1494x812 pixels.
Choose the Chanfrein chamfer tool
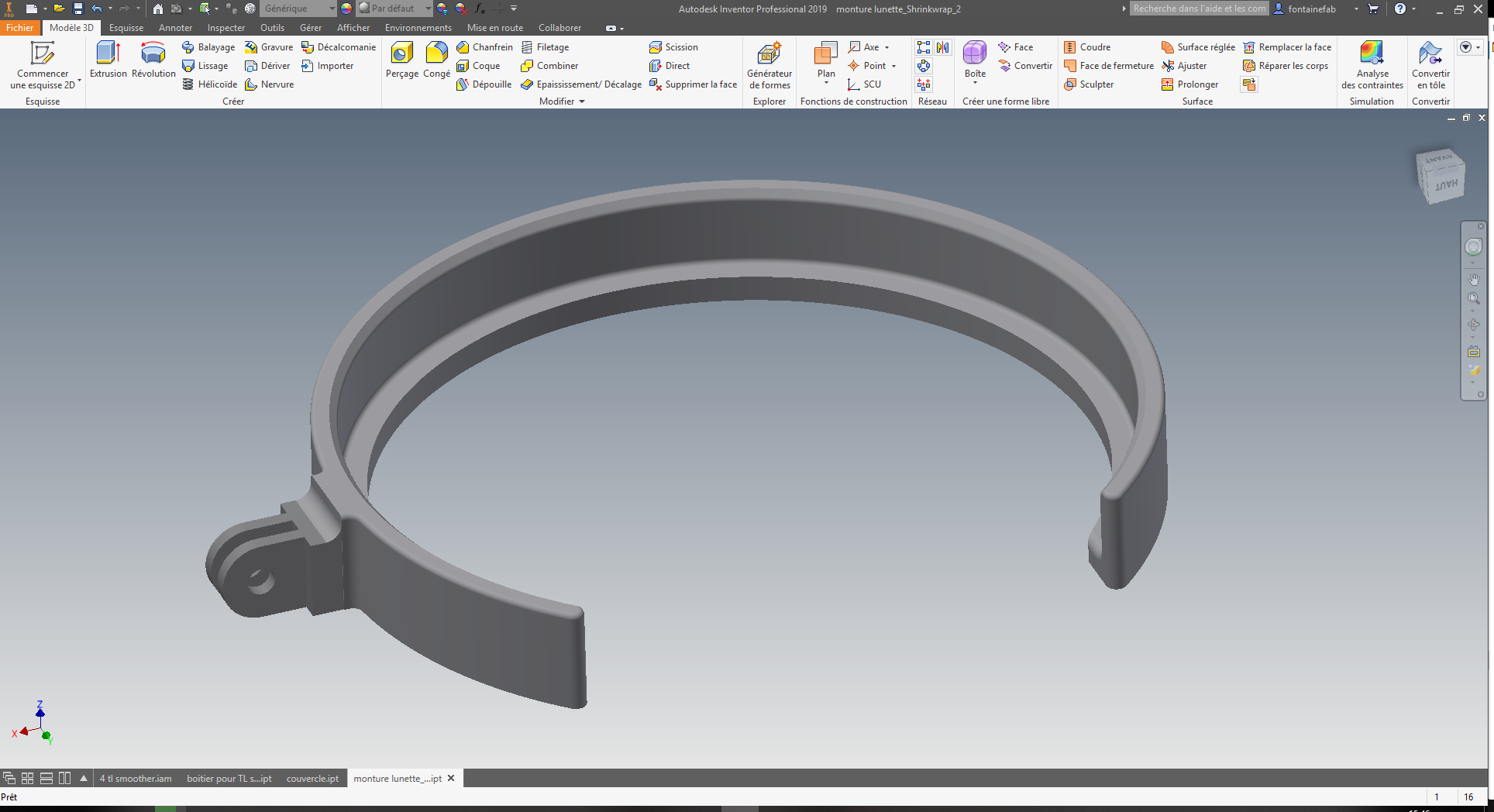coord(485,47)
